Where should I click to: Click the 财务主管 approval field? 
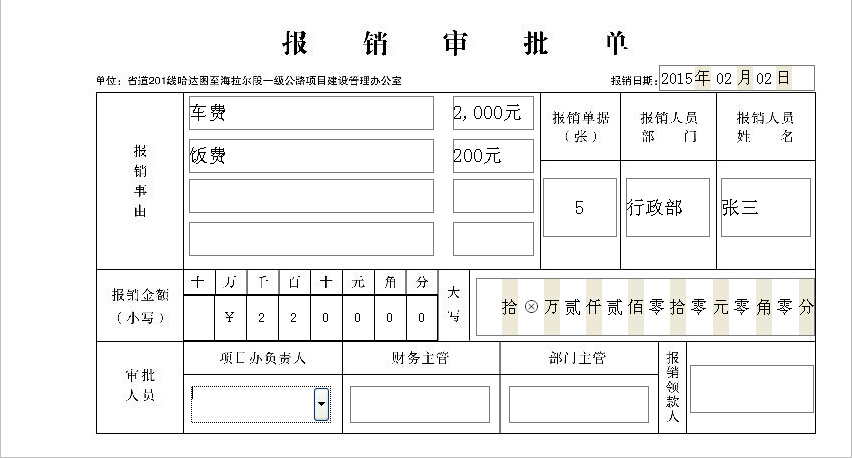click(420, 404)
